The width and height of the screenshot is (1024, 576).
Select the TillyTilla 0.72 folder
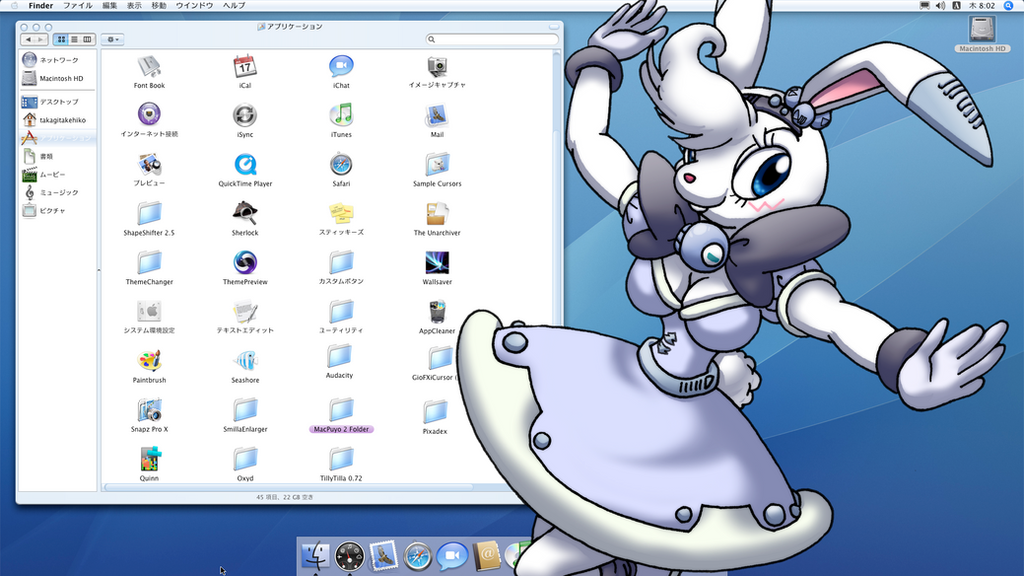click(341, 459)
